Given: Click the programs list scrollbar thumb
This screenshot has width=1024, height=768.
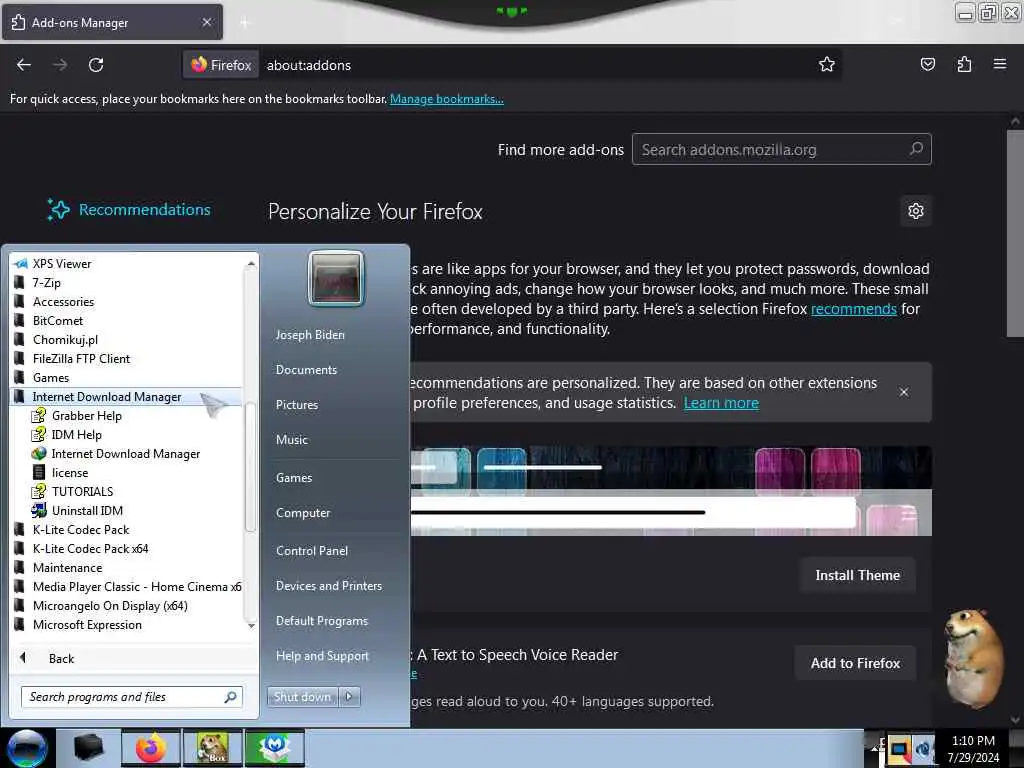Looking at the screenshot, I should pyautogui.click(x=249, y=467).
